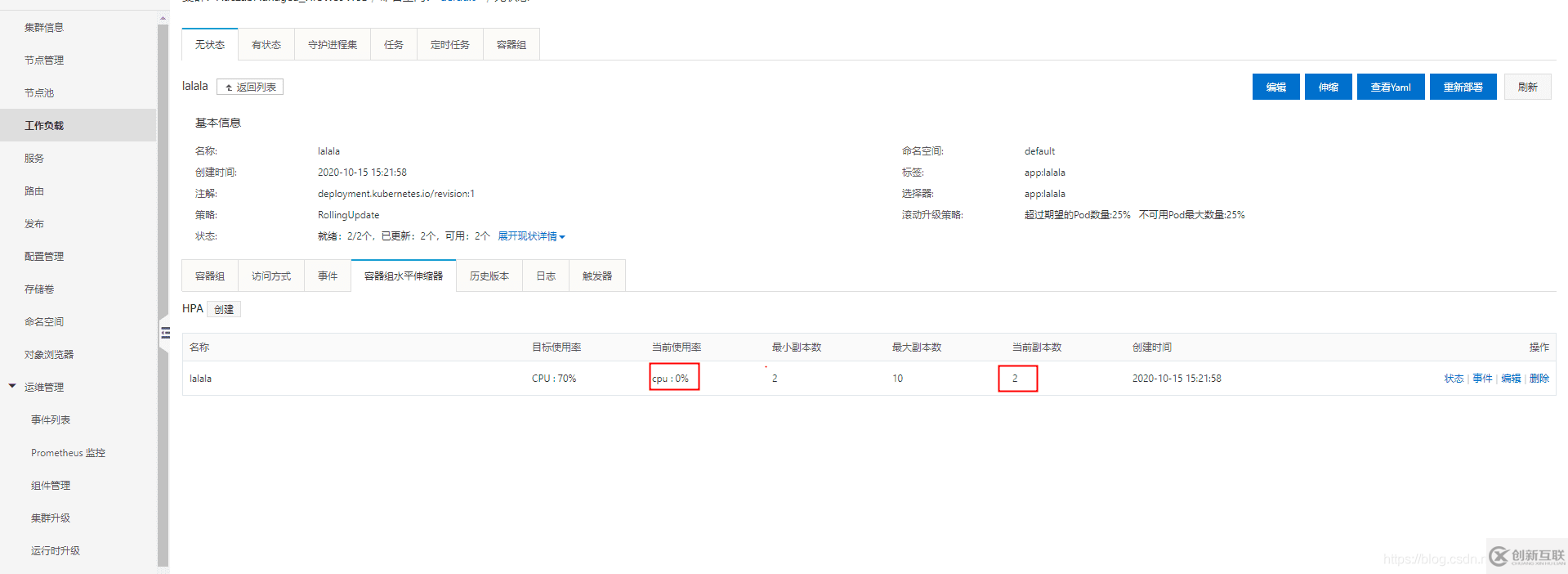Click 状态 link in lalala HPA row
Image resolution: width=1568 pixels, height=574 pixels.
point(1454,379)
